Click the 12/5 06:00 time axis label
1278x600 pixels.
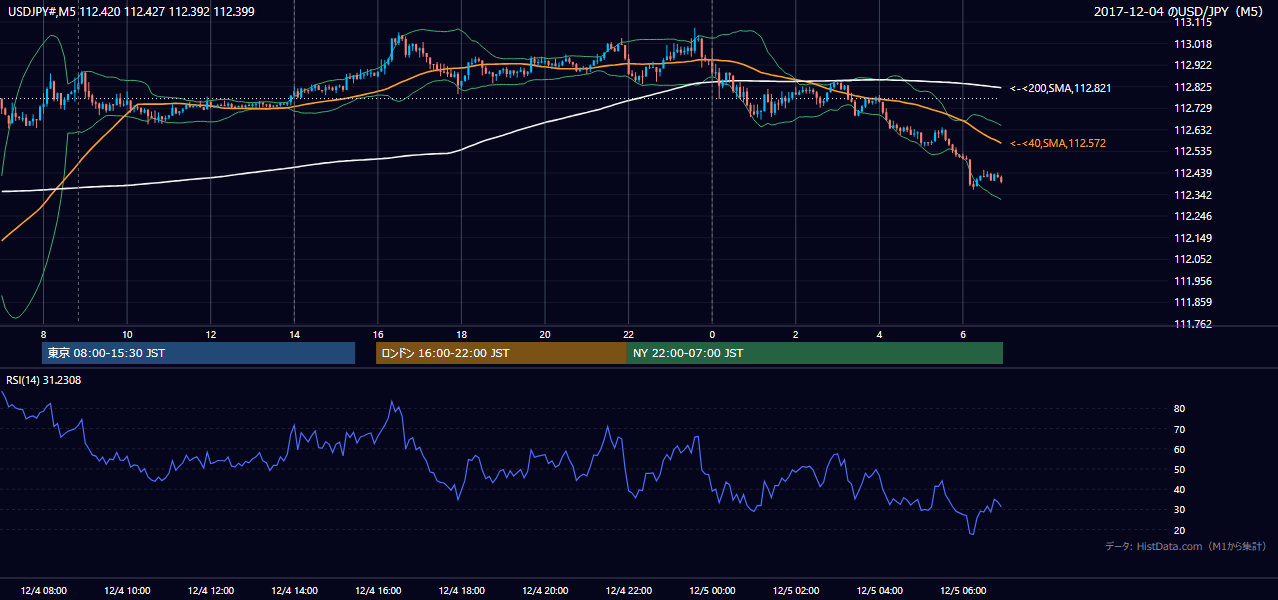(962, 591)
